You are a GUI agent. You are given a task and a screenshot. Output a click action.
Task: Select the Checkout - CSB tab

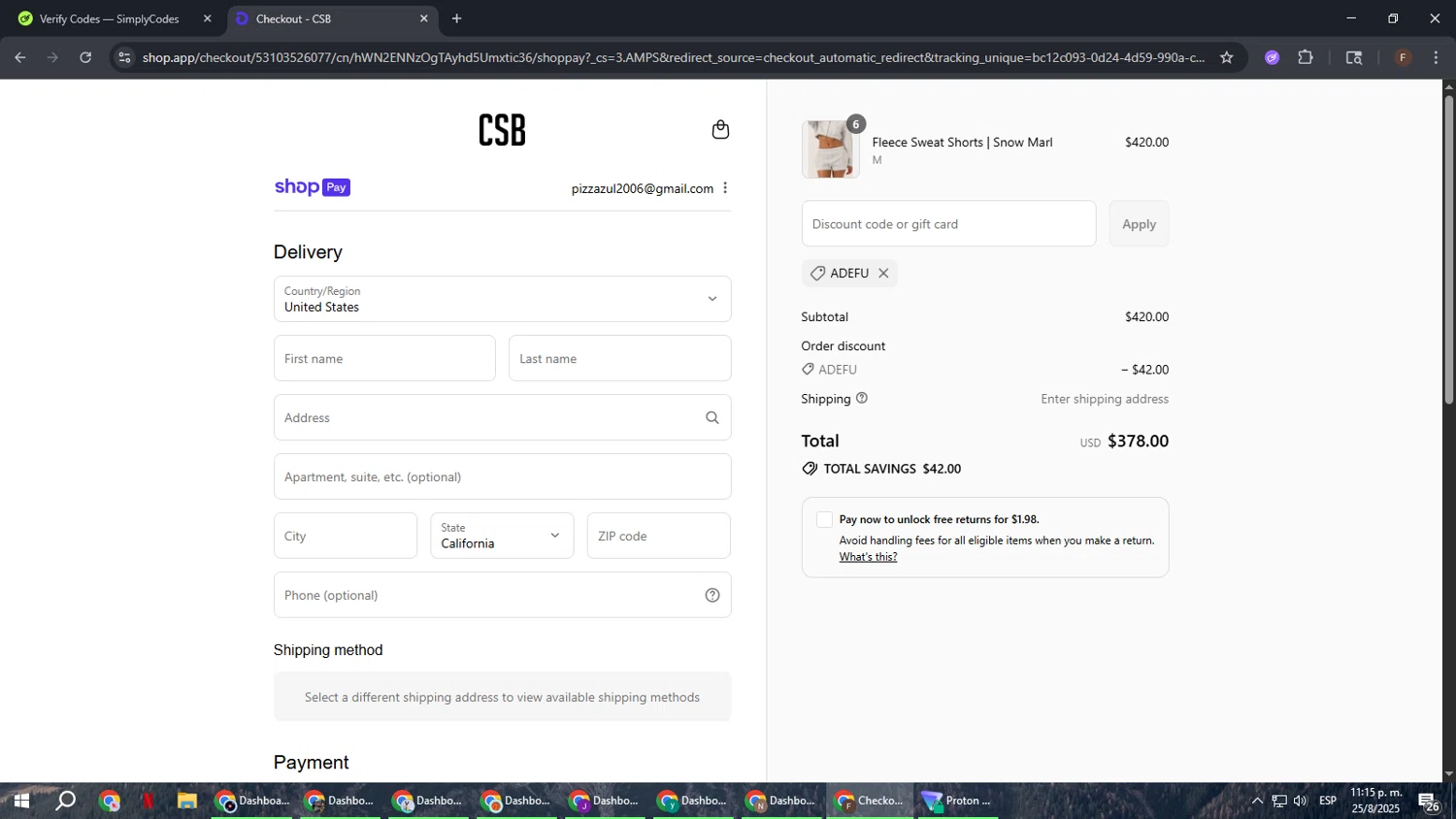[332, 18]
